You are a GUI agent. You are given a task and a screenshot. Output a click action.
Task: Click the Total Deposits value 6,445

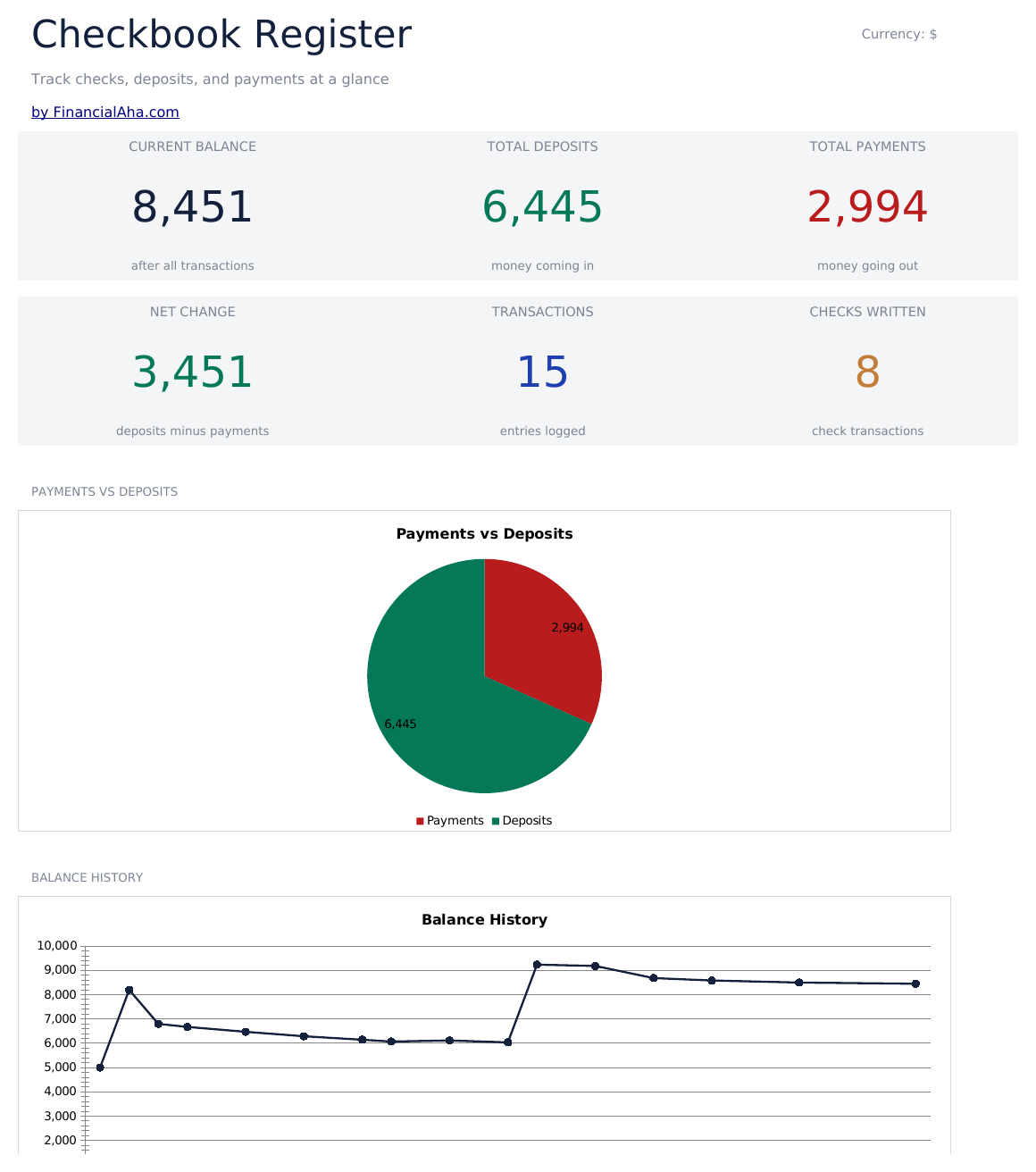point(542,207)
